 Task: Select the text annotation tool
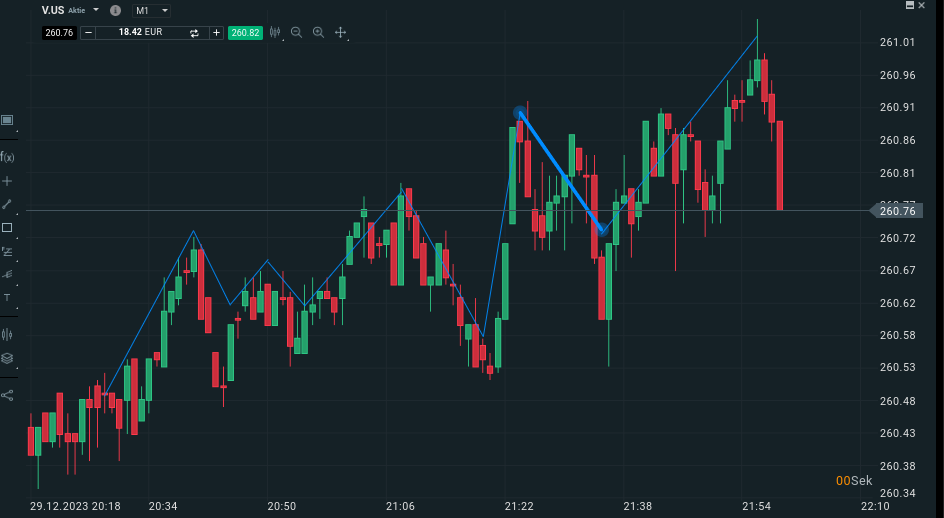7,298
